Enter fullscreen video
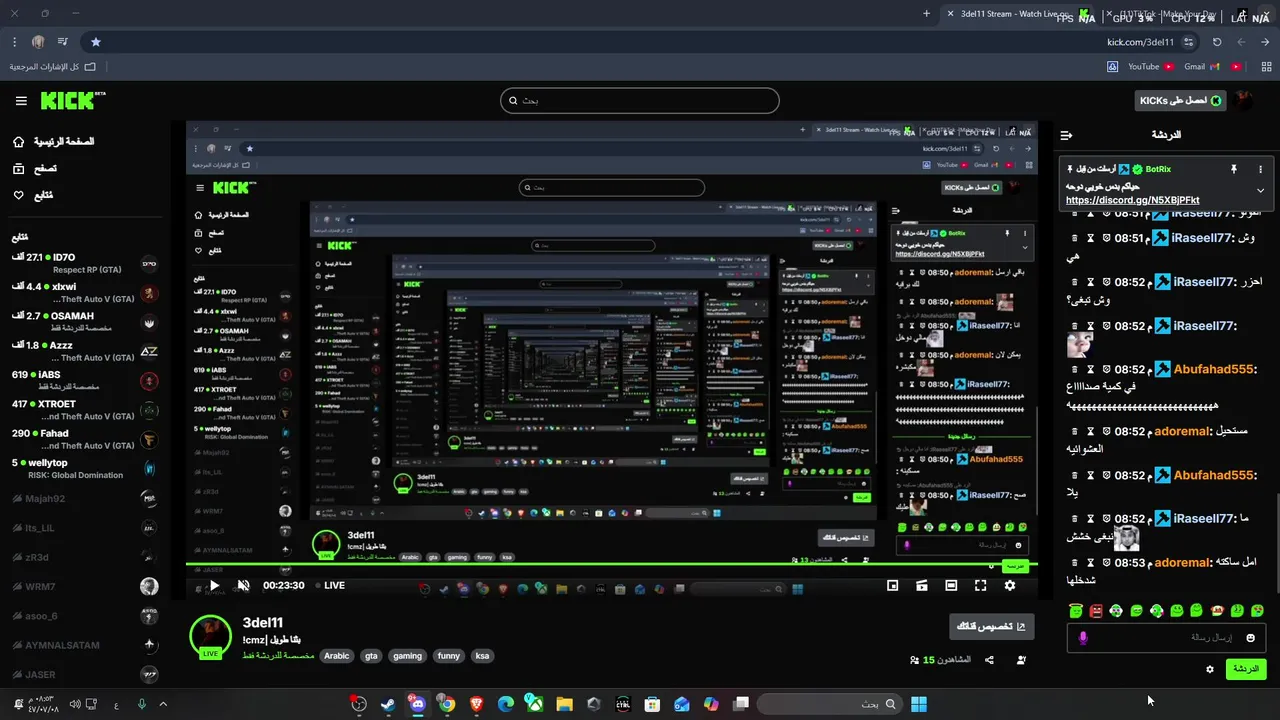Image resolution: width=1280 pixels, height=720 pixels. click(980, 586)
